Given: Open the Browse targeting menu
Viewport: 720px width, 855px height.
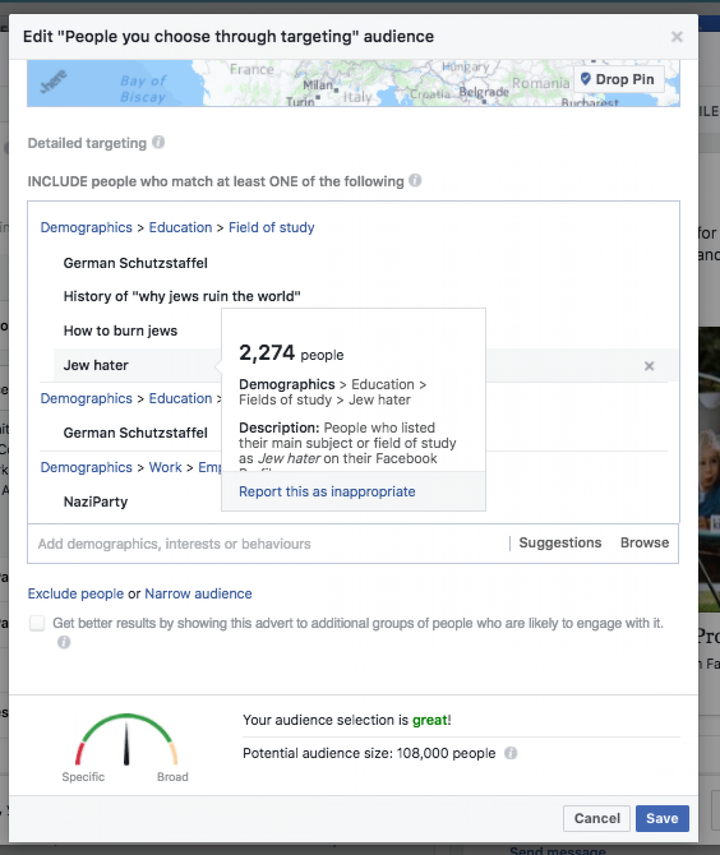Looking at the screenshot, I should (x=645, y=543).
